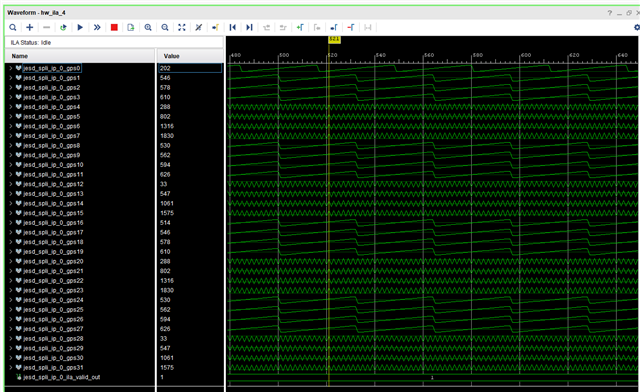Expand the jesd_spli_ip_0_gps31 signal bus
This screenshot has height=392, width=640.
[11, 368]
